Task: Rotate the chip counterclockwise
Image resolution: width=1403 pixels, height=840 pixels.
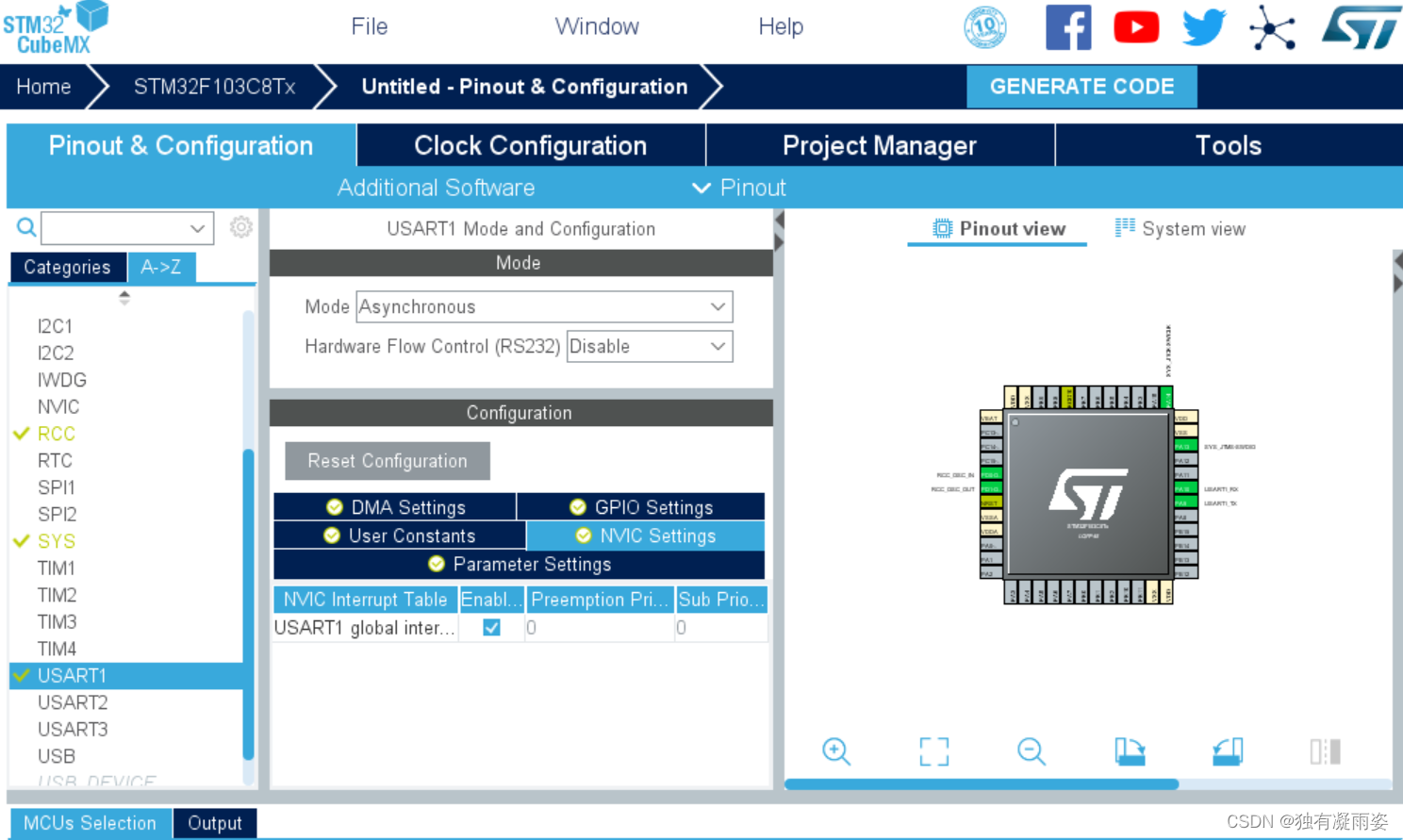Action: click(1228, 751)
